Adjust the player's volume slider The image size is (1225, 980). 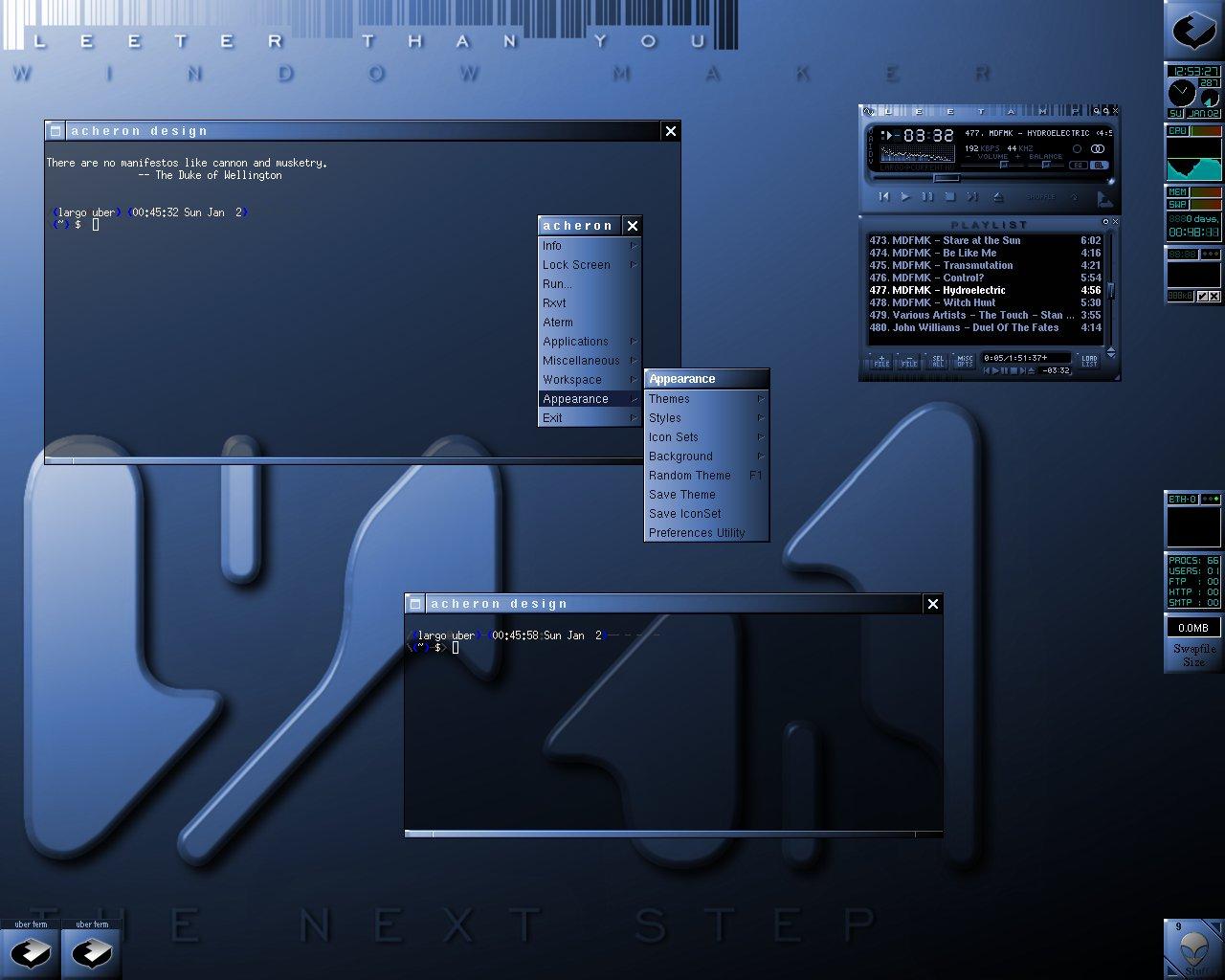[1004, 165]
